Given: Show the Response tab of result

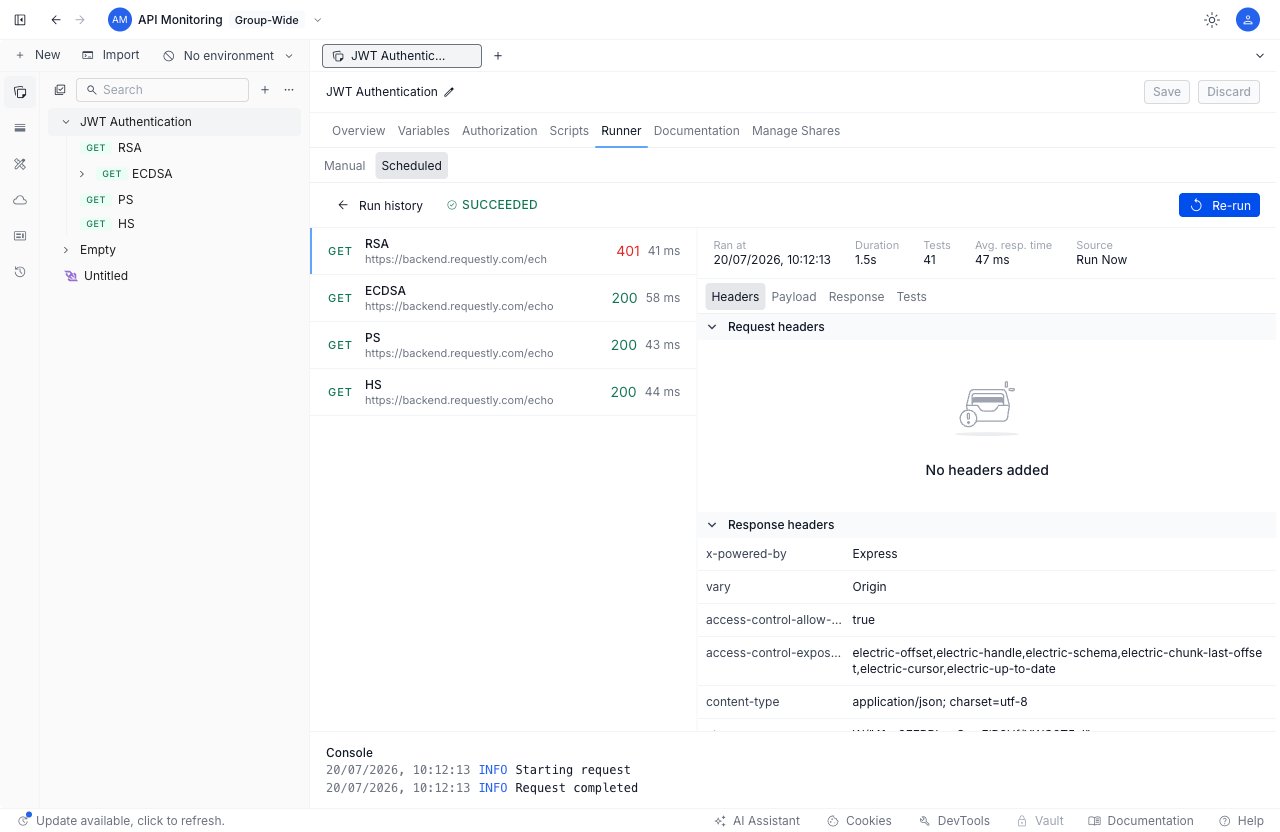Looking at the screenshot, I should pos(857,297).
